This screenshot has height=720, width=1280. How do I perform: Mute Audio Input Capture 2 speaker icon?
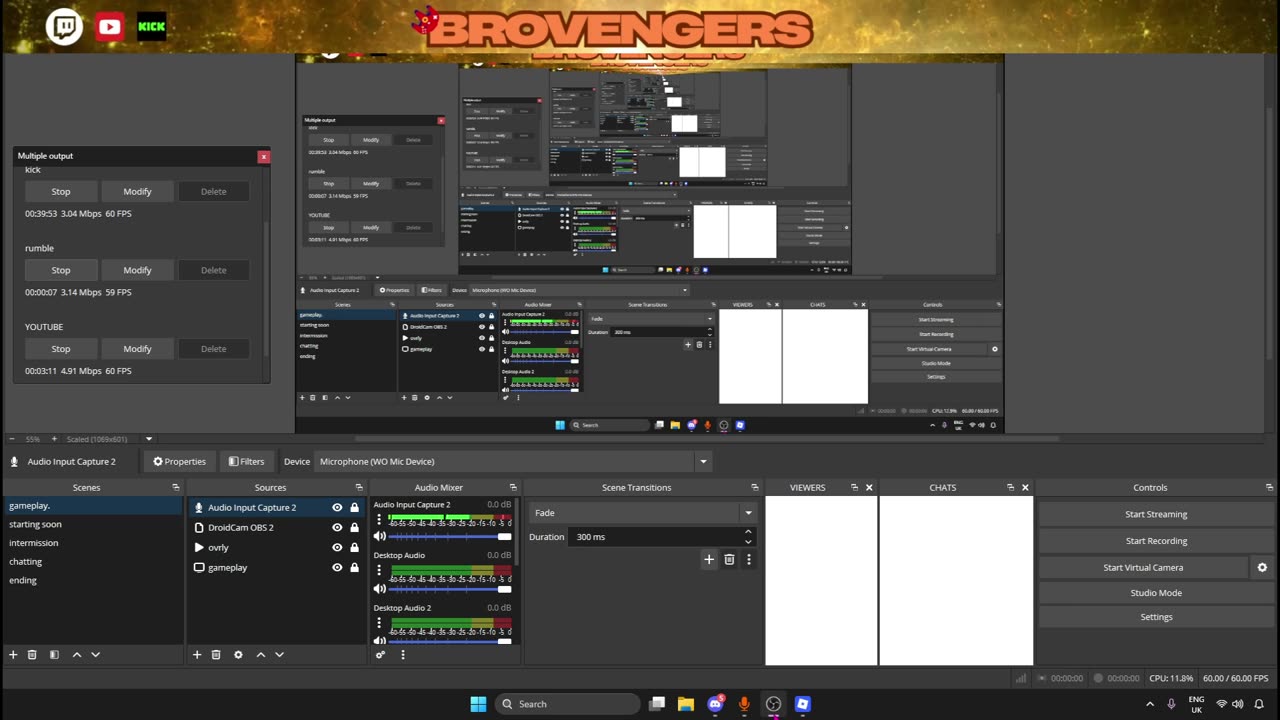[x=379, y=536]
